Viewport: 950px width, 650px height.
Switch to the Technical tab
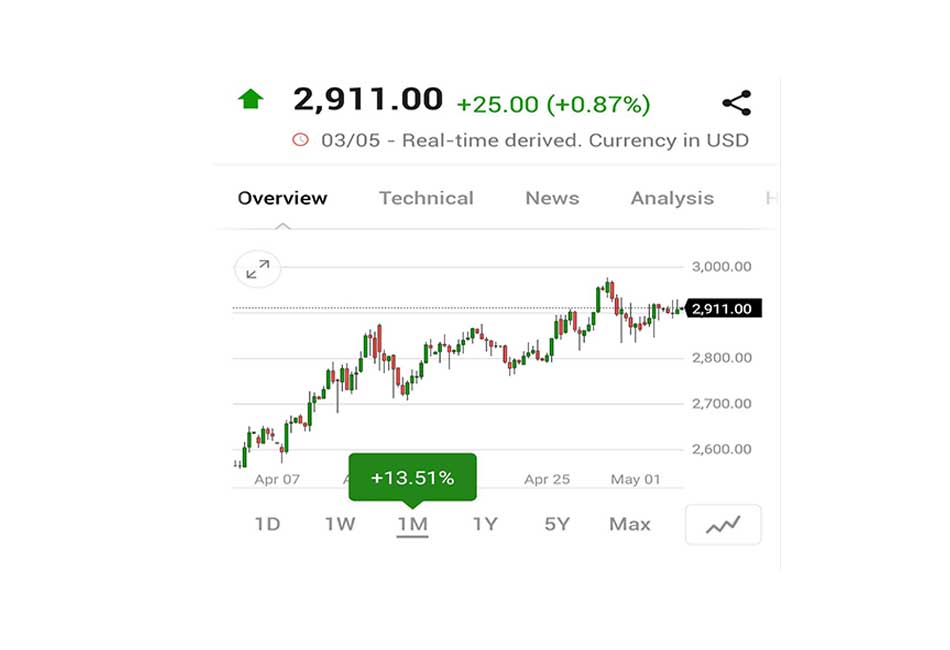point(426,198)
